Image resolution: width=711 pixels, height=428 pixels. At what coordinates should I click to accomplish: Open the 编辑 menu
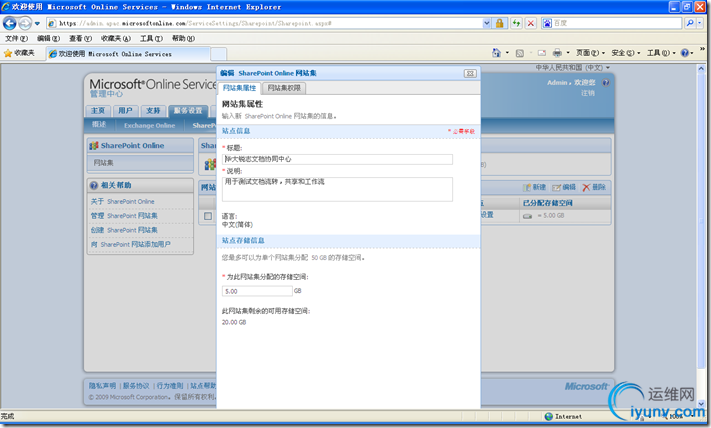pos(48,39)
